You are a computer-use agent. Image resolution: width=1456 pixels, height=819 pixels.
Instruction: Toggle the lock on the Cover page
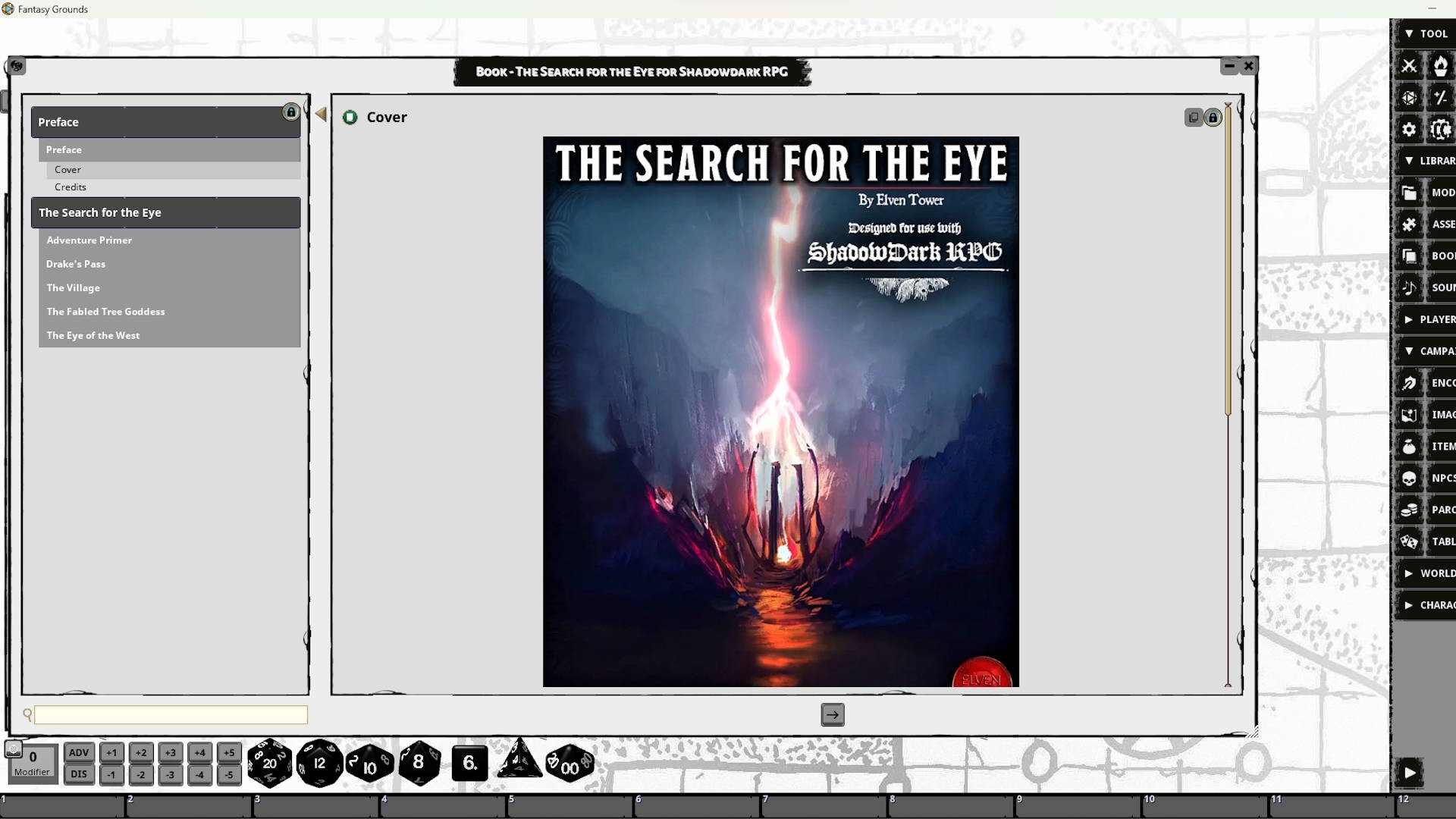coord(1213,118)
